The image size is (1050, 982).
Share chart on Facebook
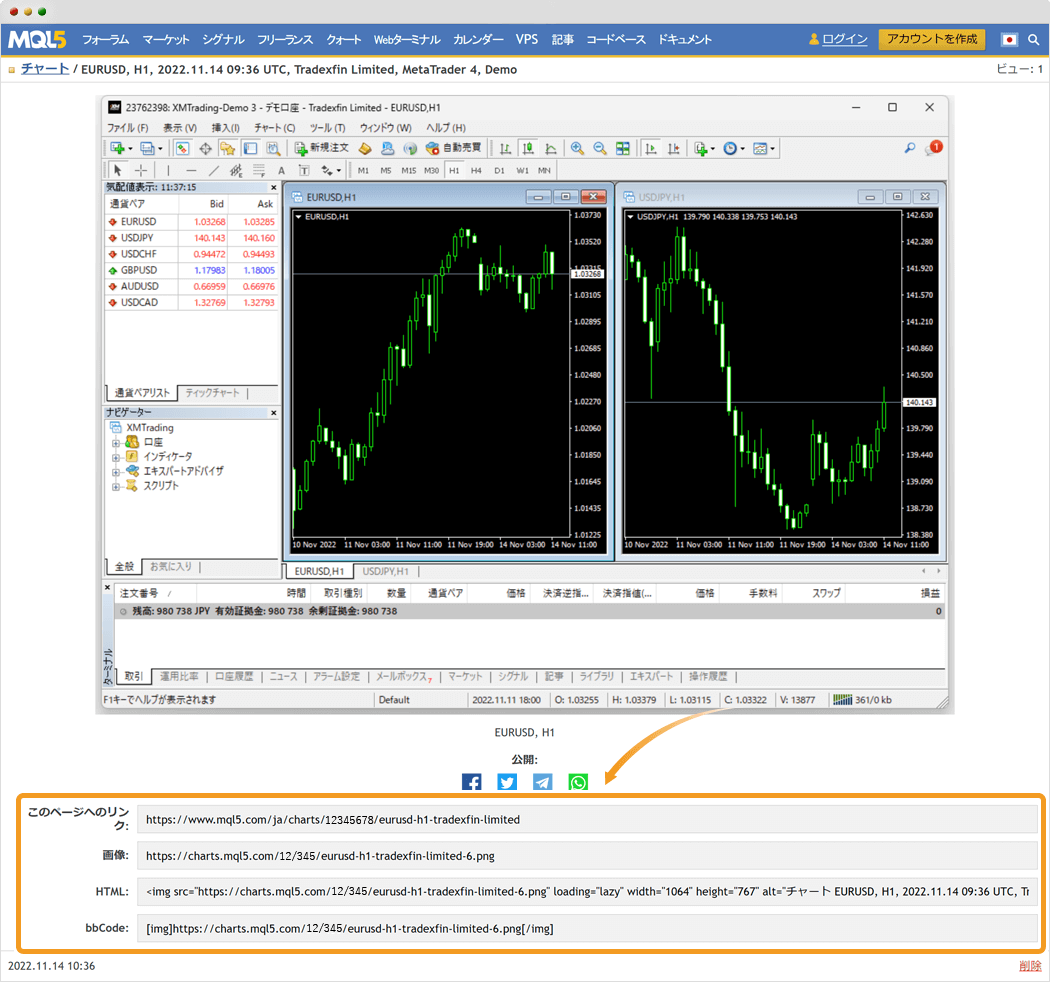(x=471, y=782)
